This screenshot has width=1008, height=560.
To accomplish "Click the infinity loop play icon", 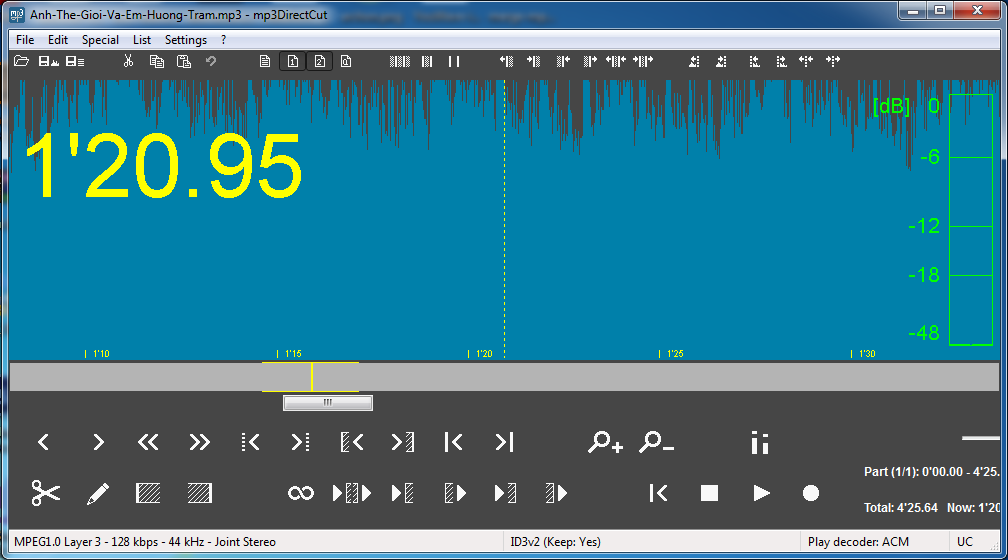I will pos(300,493).
